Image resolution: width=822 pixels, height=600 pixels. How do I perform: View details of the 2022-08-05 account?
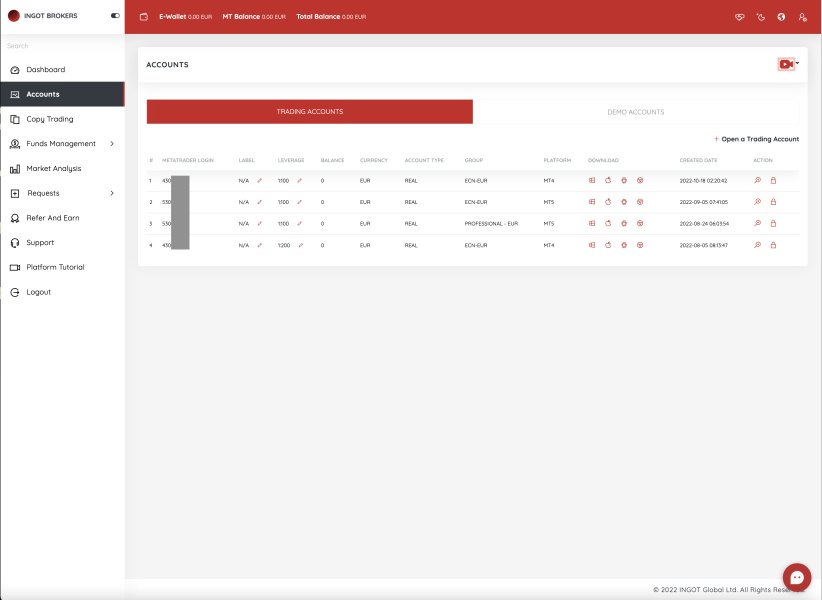pos(758,245)
